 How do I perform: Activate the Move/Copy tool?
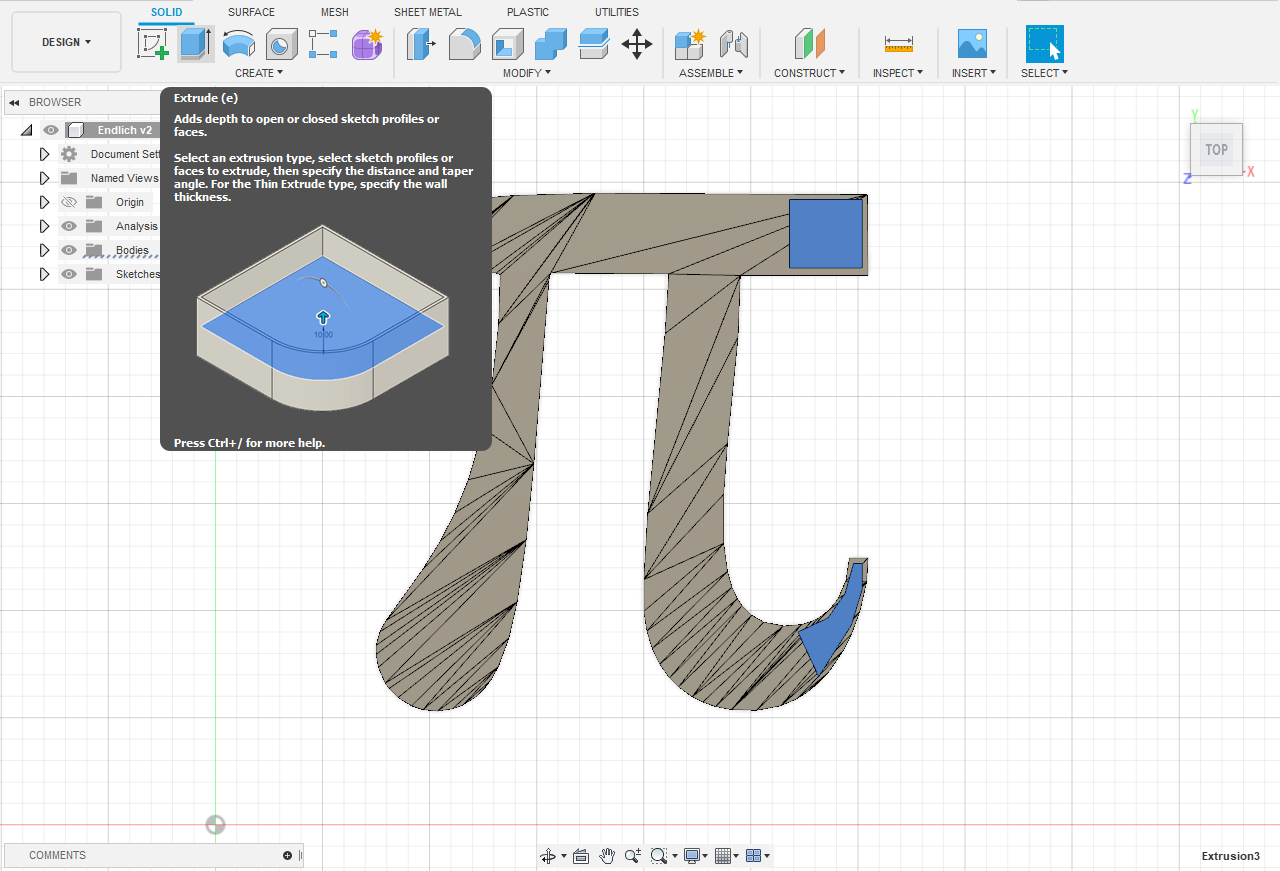click(637, 44)
